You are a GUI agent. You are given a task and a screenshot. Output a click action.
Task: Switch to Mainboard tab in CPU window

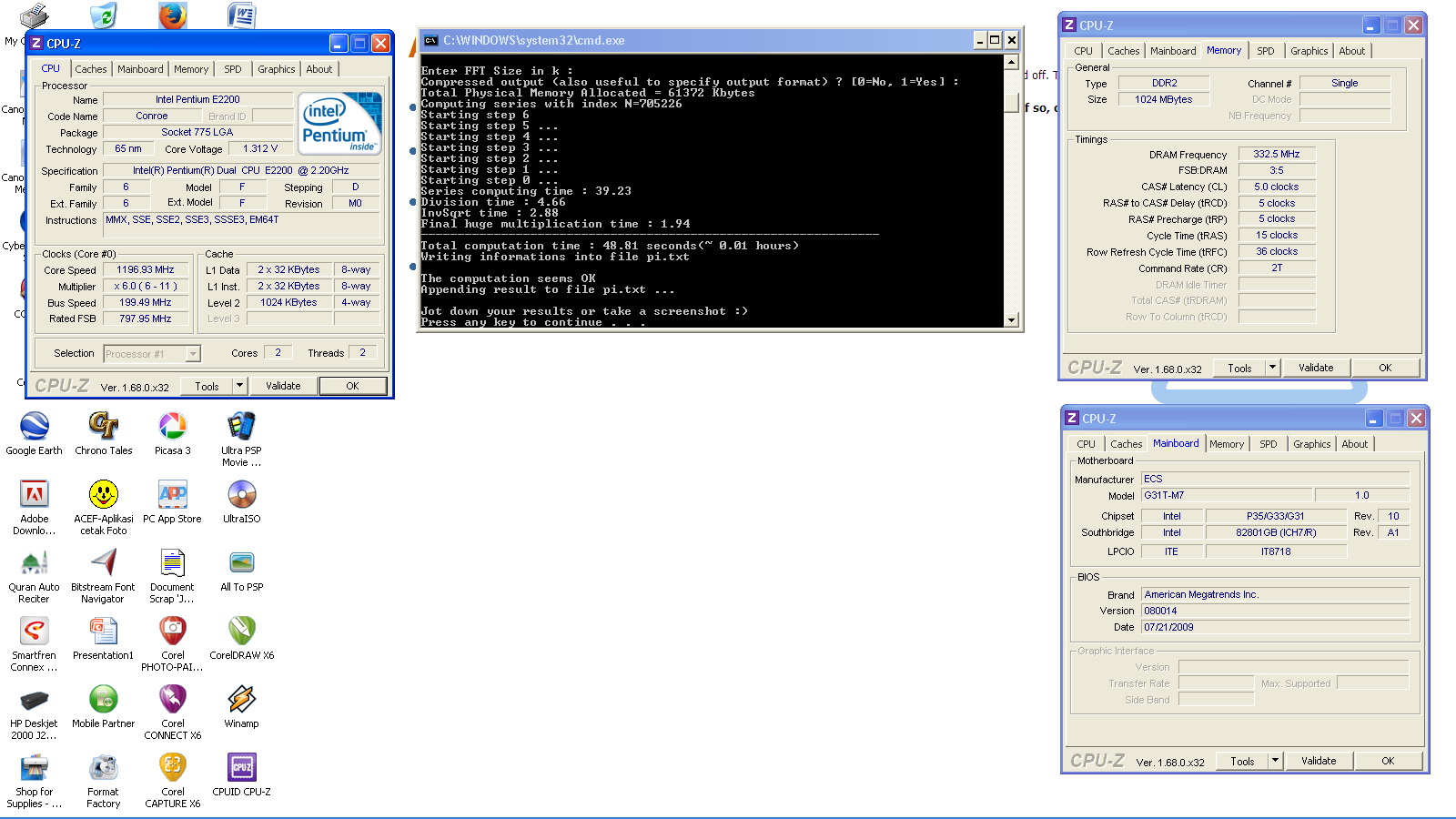point(140,69)
